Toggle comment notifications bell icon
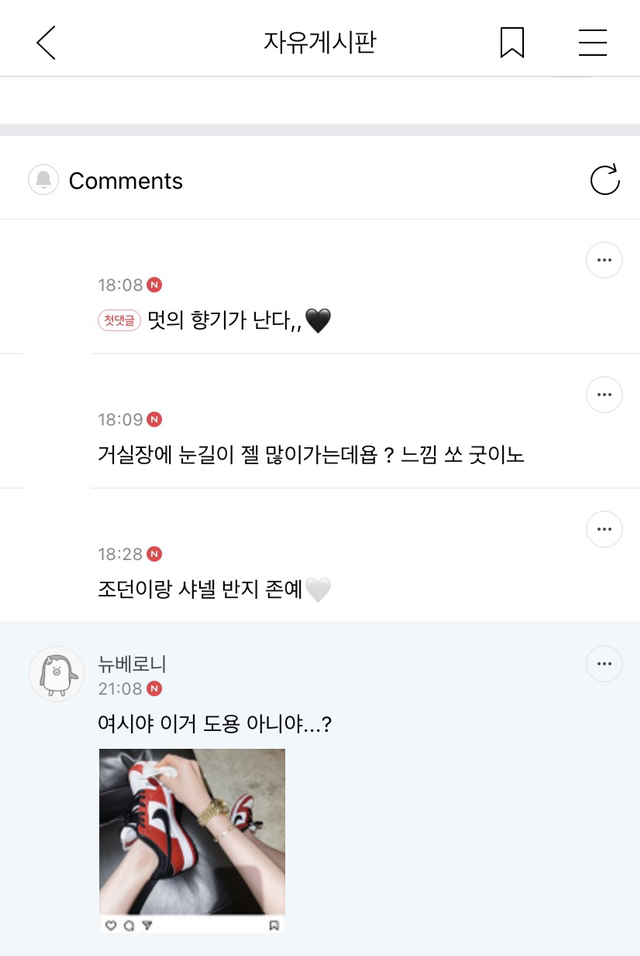The width and height of the screenshot is (640, 956). pos(43,180)
